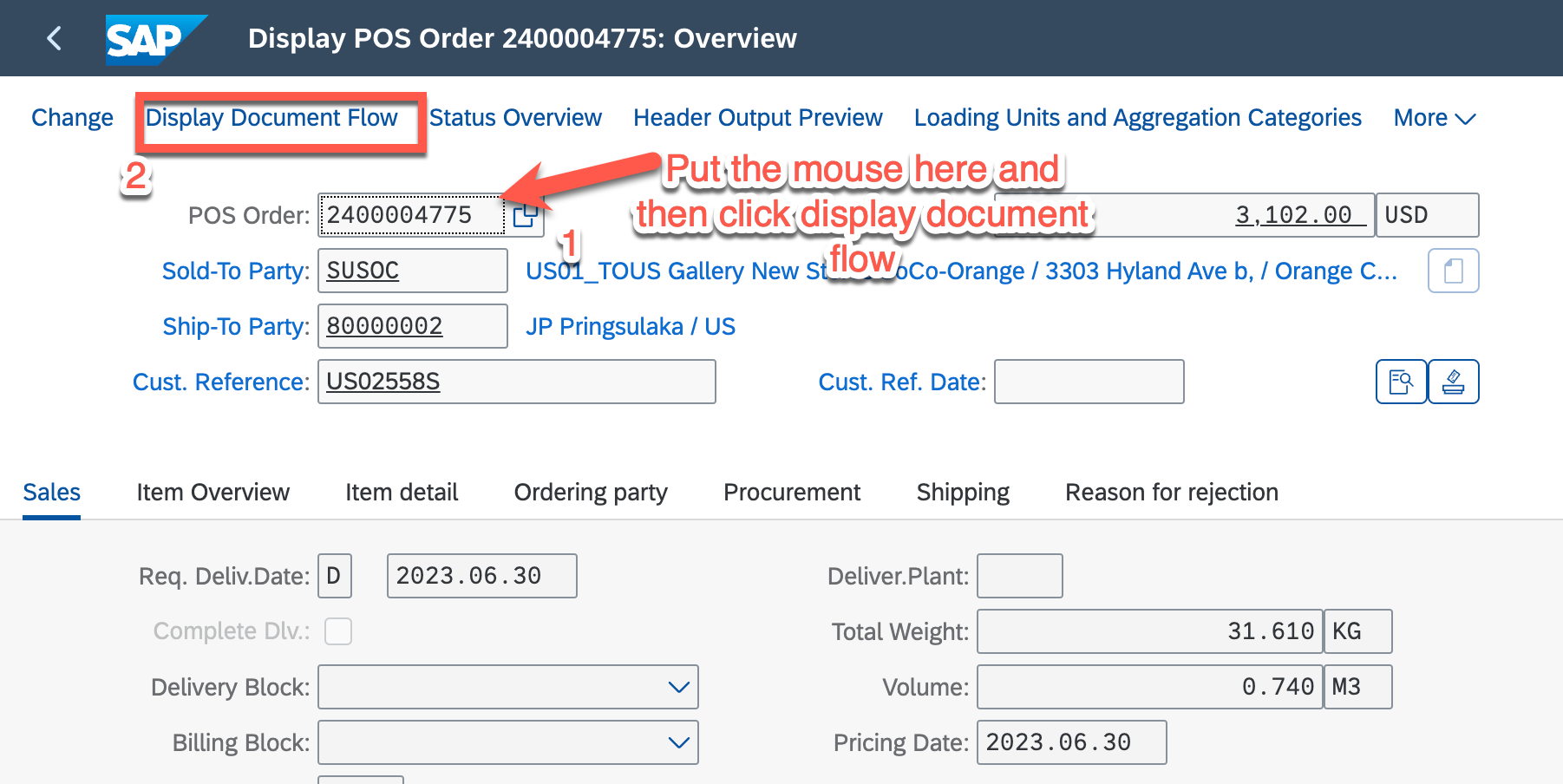The width and height of the screenshot is (1563, 784).
Task: Click the document icon right of Sold-To address
Action: [1453, 271]
